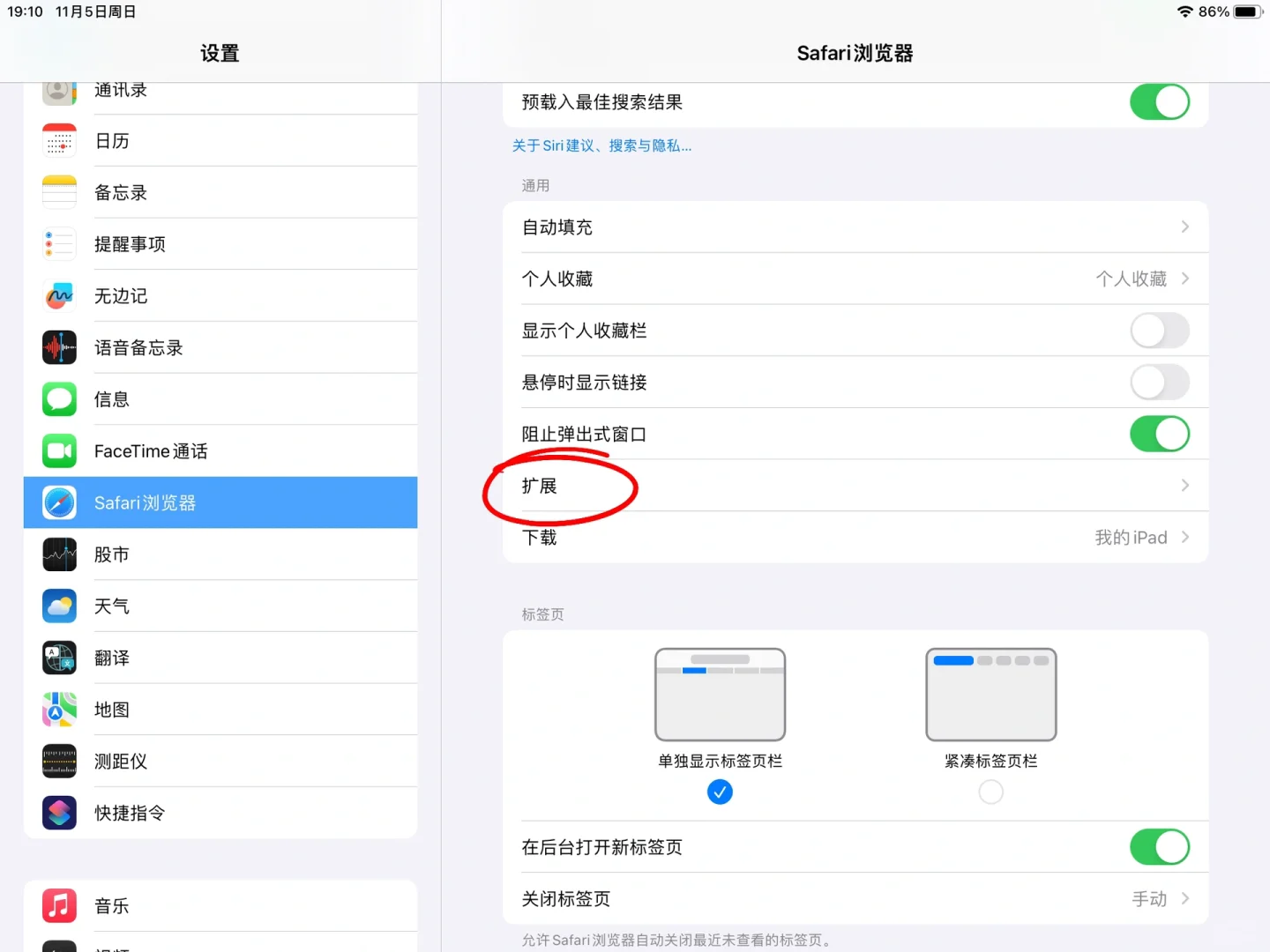The image size is (1270, 952).
Task: Open the Maps (地图) settings icon
Action: (x=58, y=710)
